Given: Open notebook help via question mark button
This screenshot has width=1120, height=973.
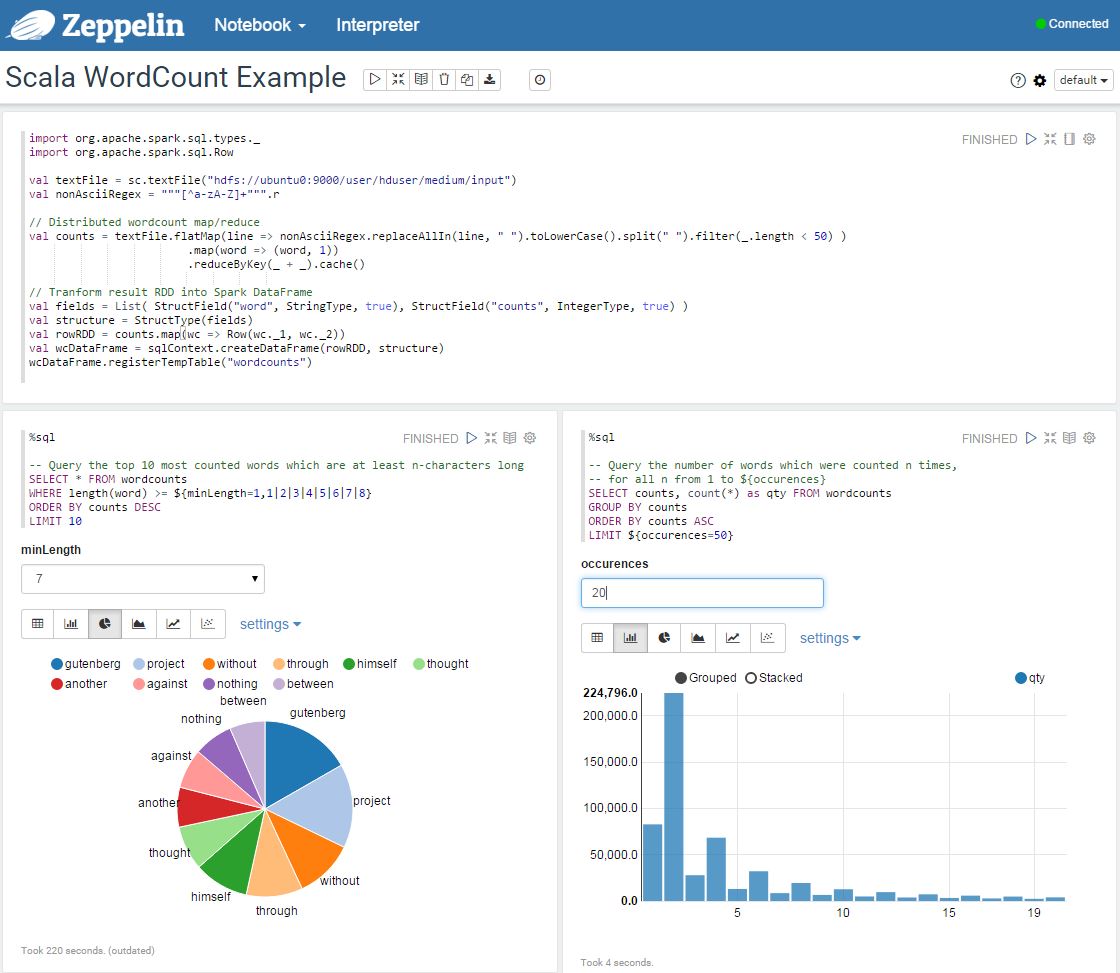Looking at the screenshot, I should [x=1017, y=79].
